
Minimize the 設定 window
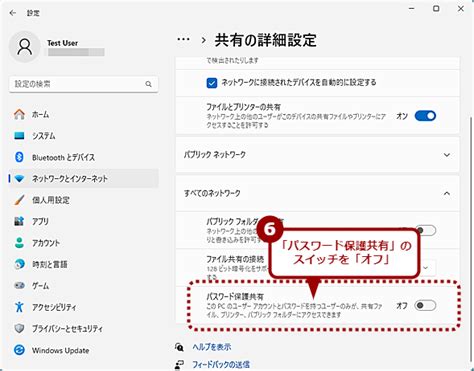412,9
